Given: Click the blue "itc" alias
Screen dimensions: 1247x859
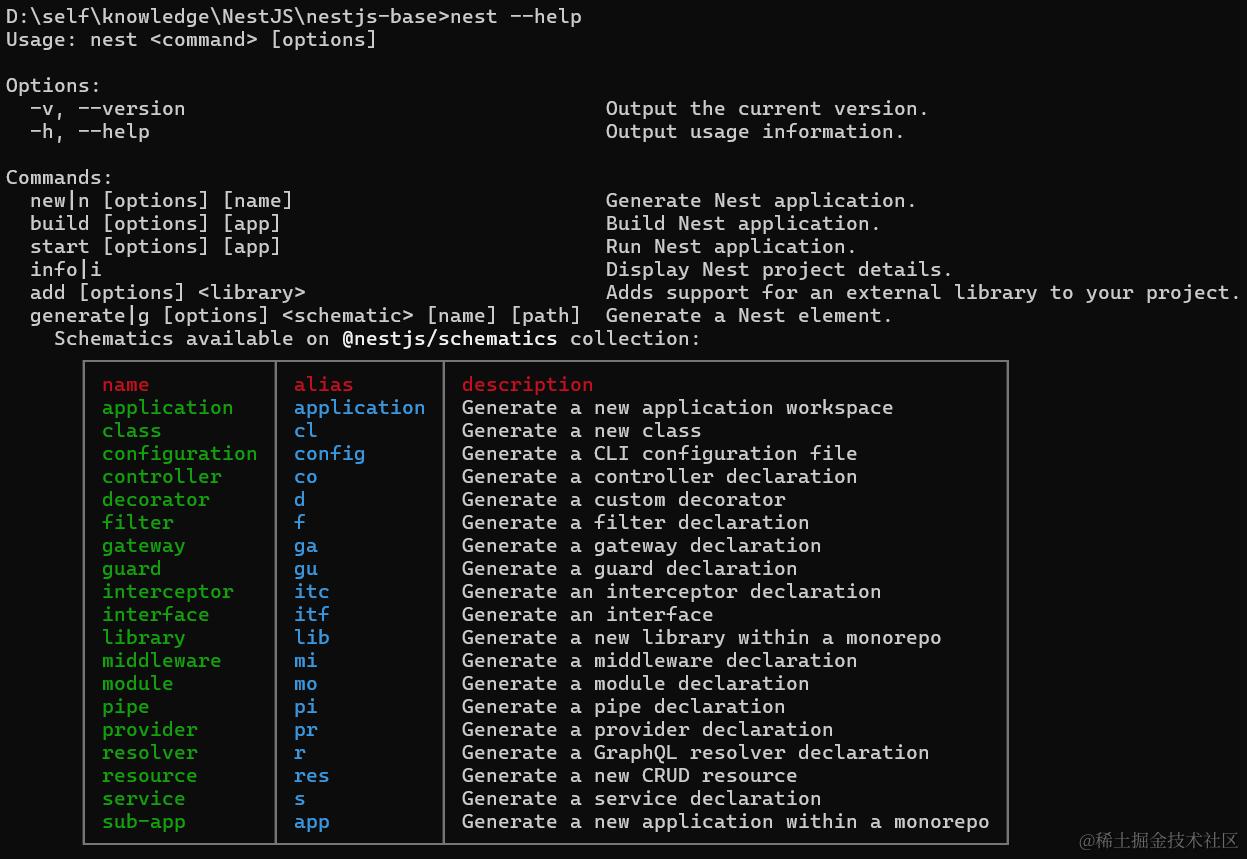Looking at the screenshot, I should coord(311,591).
